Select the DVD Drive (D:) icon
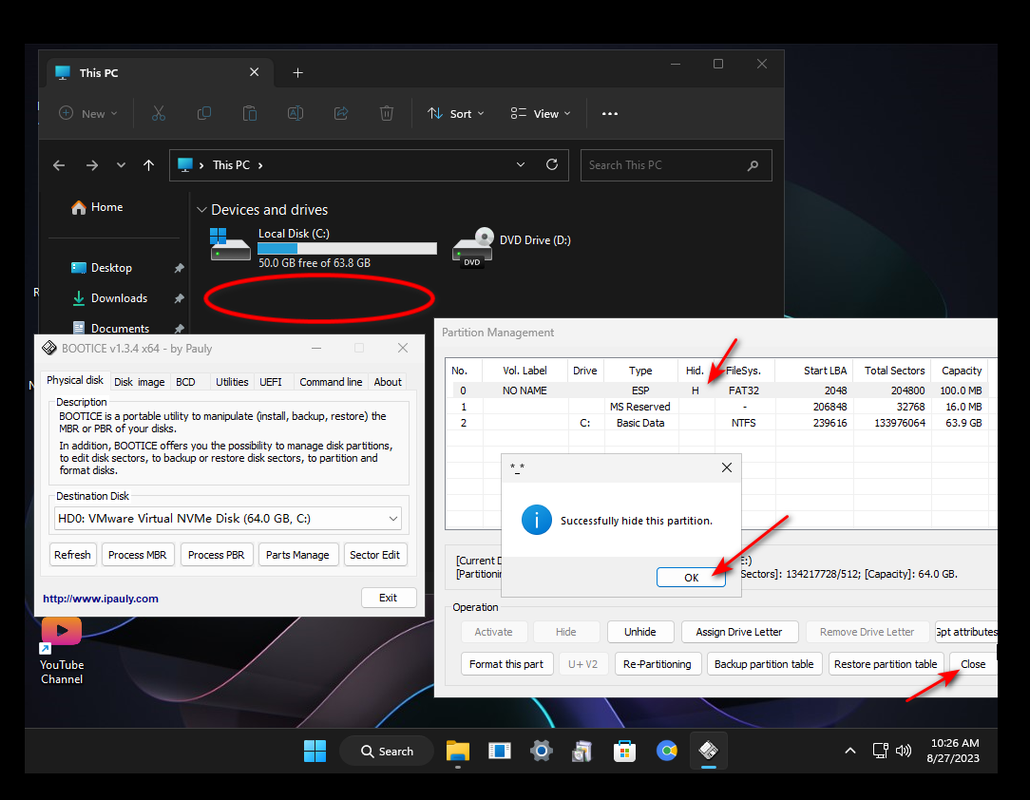Screen dimensions: 1030x800 (473, 247)
